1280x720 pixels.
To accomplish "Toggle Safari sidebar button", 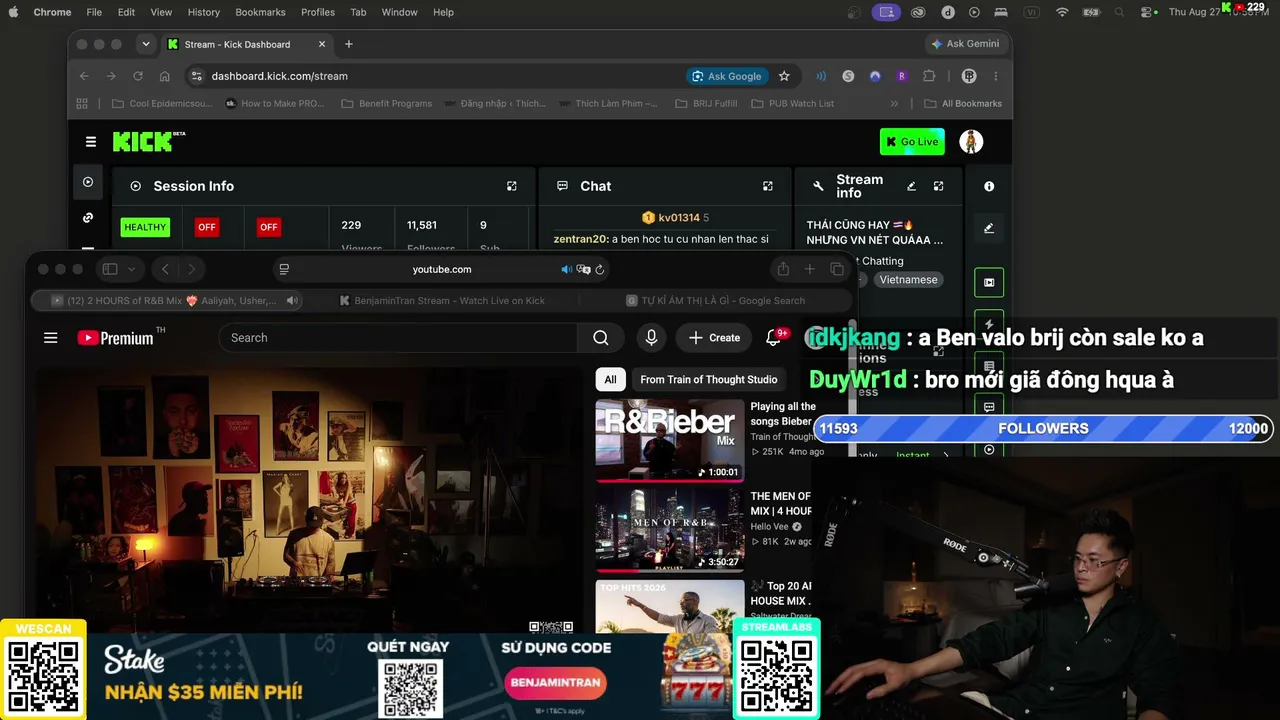I will click(110, 269).
